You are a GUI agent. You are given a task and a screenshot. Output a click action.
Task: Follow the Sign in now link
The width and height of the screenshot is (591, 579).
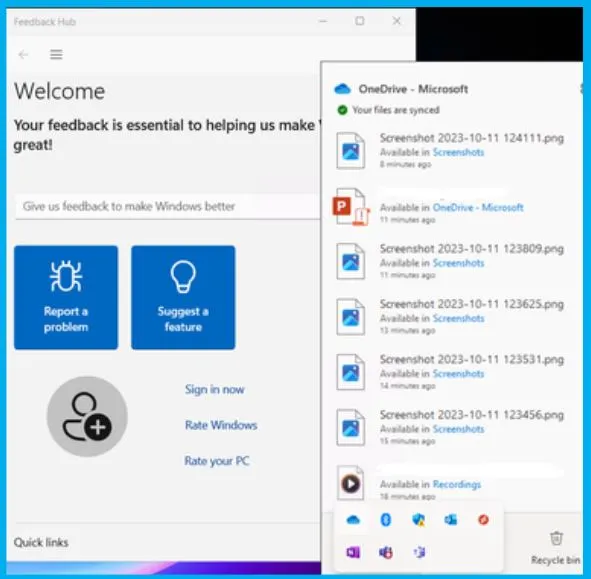pyautogui.click(x=214, y=389)
